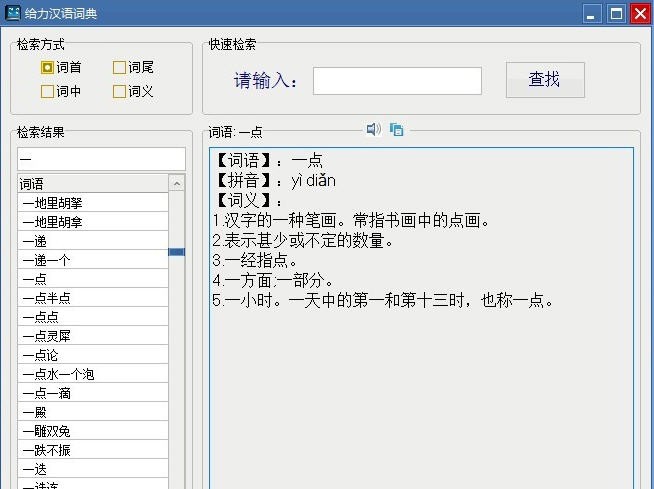Click the results list scrollbar thumb

click(177, 252)
